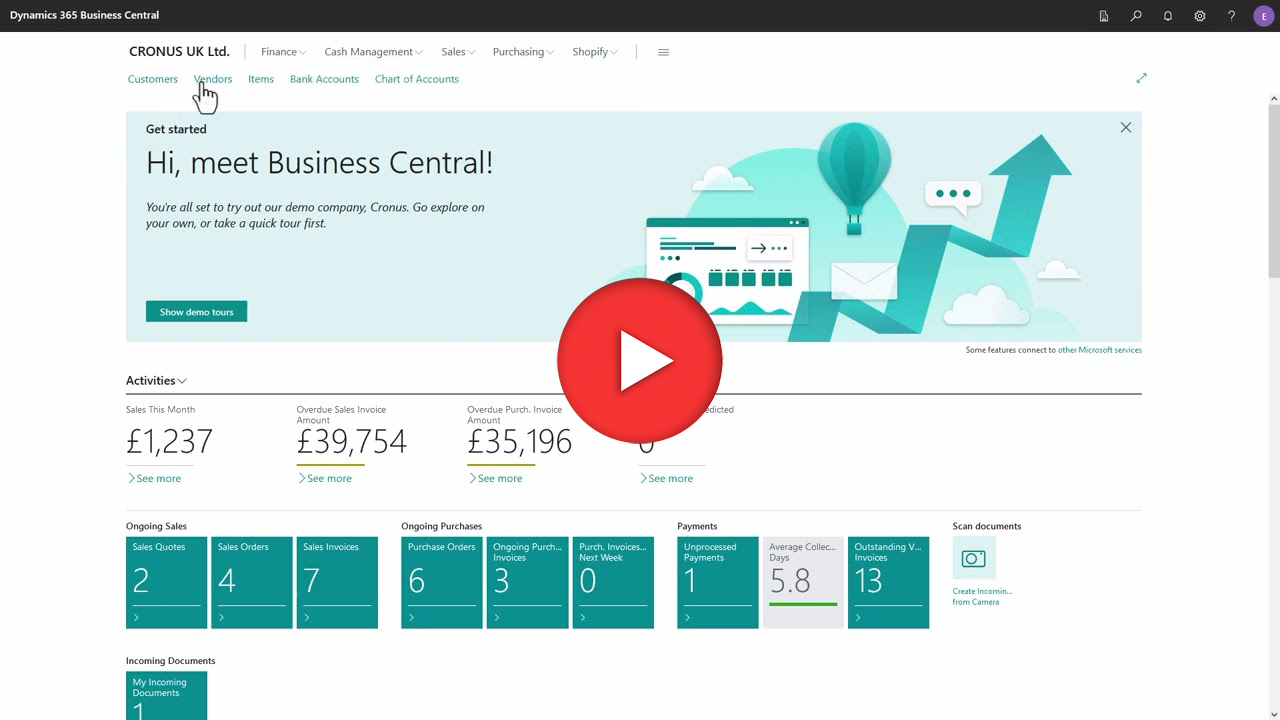
Task: Open the Average Collection Days tile
Action: coord(804,583)
